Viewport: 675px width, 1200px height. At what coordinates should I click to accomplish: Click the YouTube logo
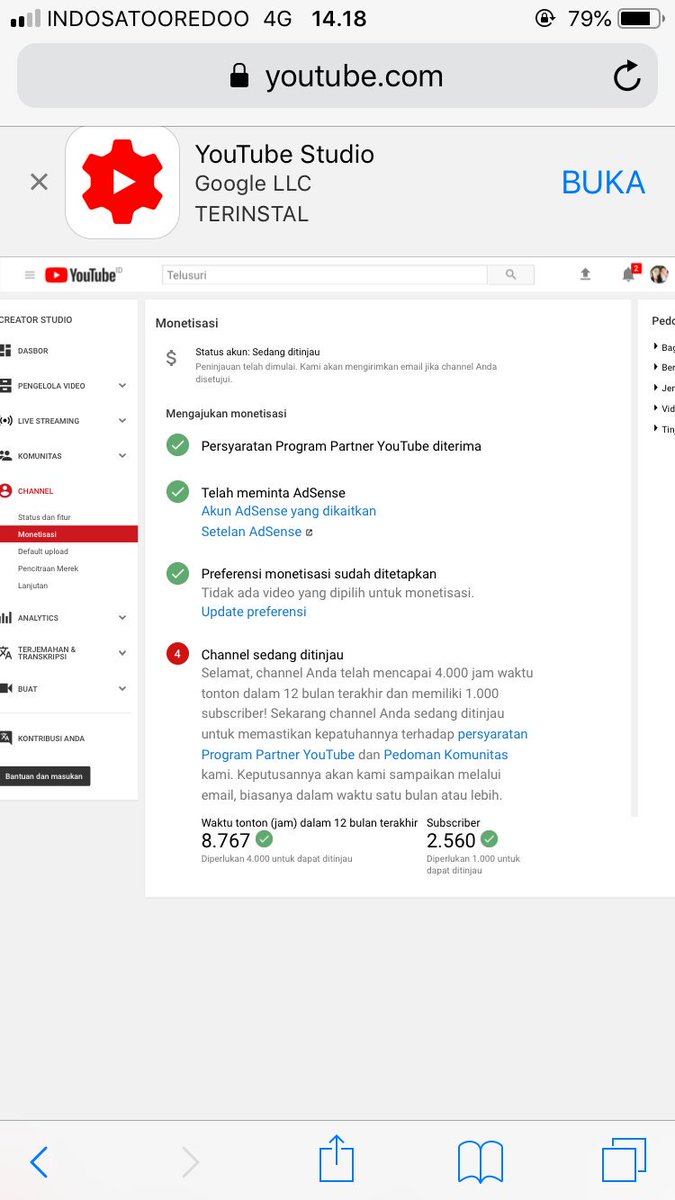tap(83, 275)
